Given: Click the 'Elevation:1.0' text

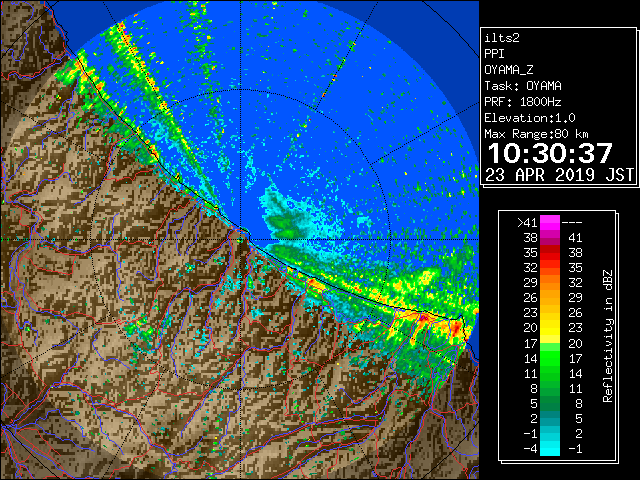Looking at the screenshot, I should 530,118.
